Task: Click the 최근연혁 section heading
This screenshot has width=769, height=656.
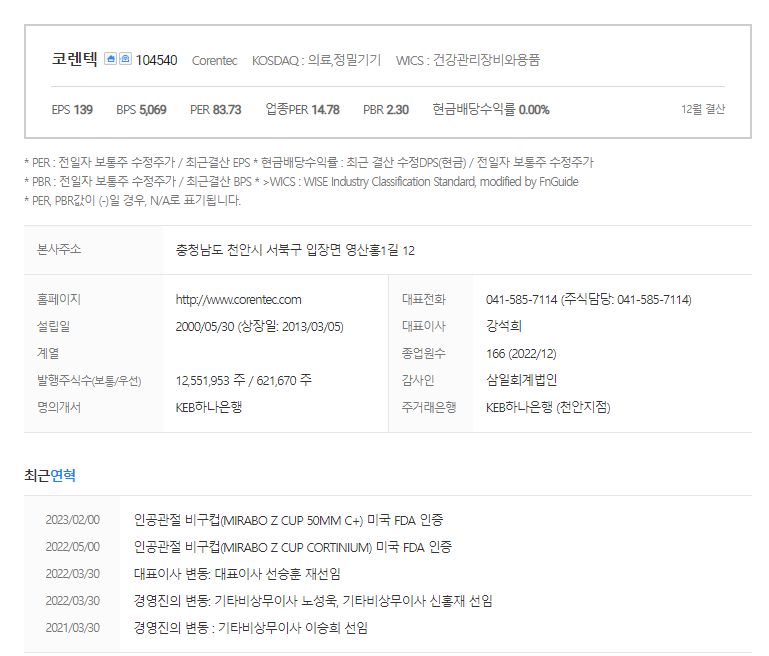Action: coord(50,475)
